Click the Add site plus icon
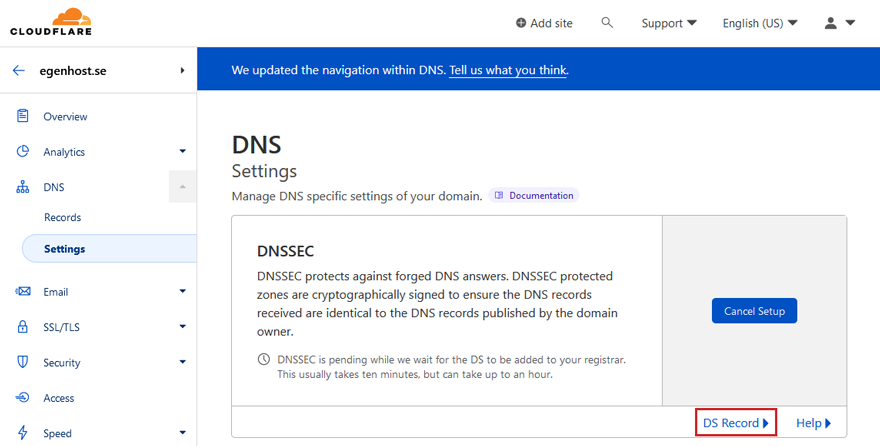Image resolution: width=880 pixels, height=446 pixels. 521,23
